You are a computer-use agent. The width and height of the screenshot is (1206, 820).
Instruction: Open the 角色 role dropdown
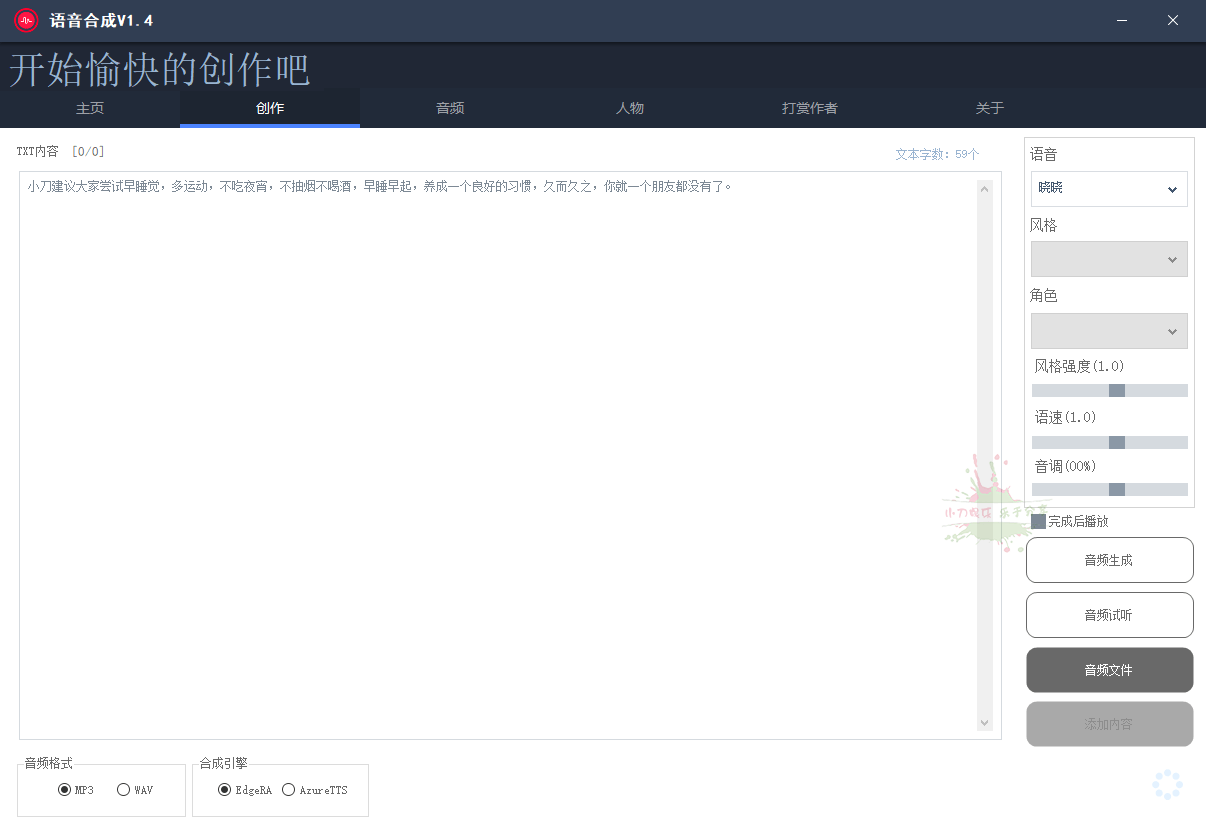1109,331
